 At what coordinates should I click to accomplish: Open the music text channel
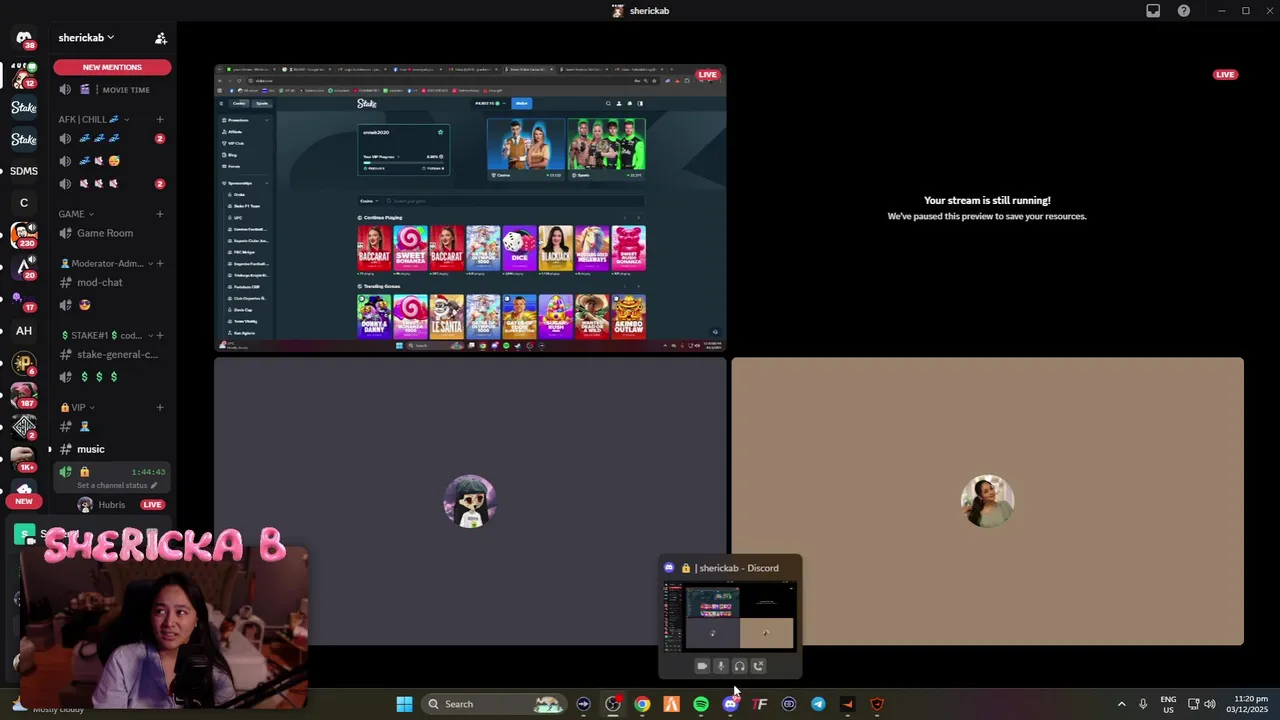112,449
